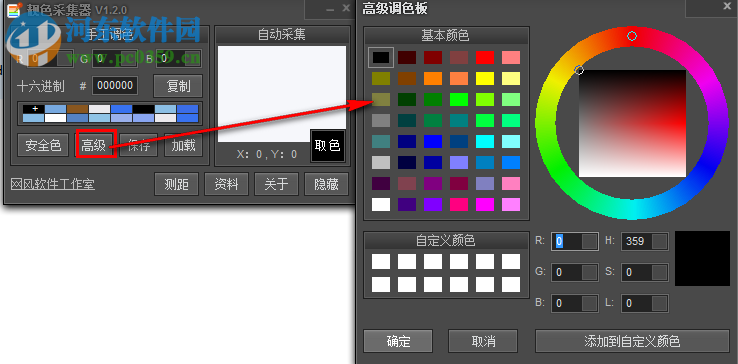Select last custom color slot in second row
738x364 pixels.
pyautogui.click(x=511, y=284)
